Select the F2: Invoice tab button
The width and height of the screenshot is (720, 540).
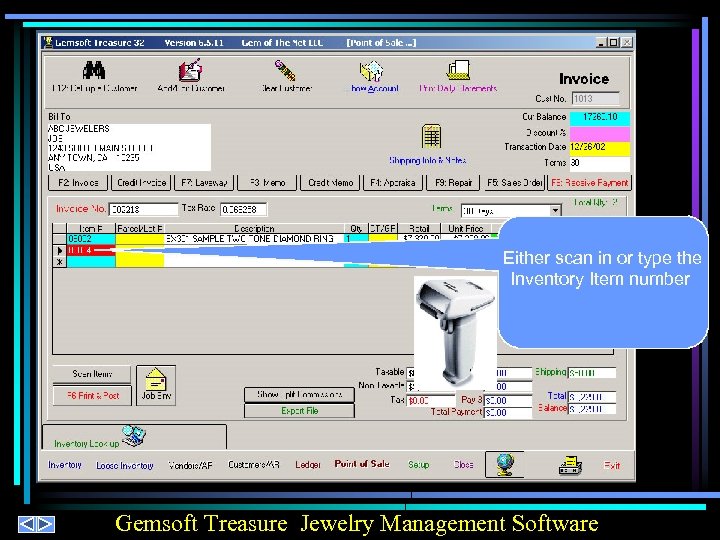pos(78,183)
